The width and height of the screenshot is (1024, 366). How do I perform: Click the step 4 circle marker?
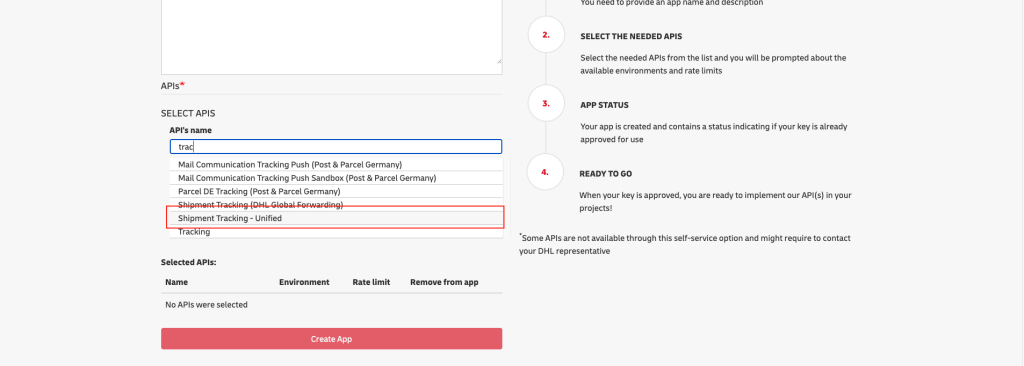(x=545, y=173)
